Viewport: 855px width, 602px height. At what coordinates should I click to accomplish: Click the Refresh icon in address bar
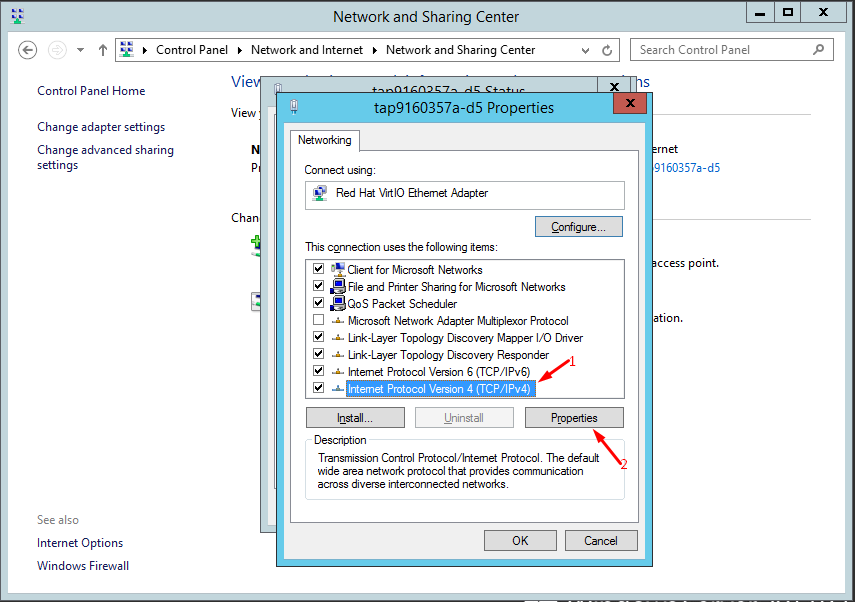(607, 51)
